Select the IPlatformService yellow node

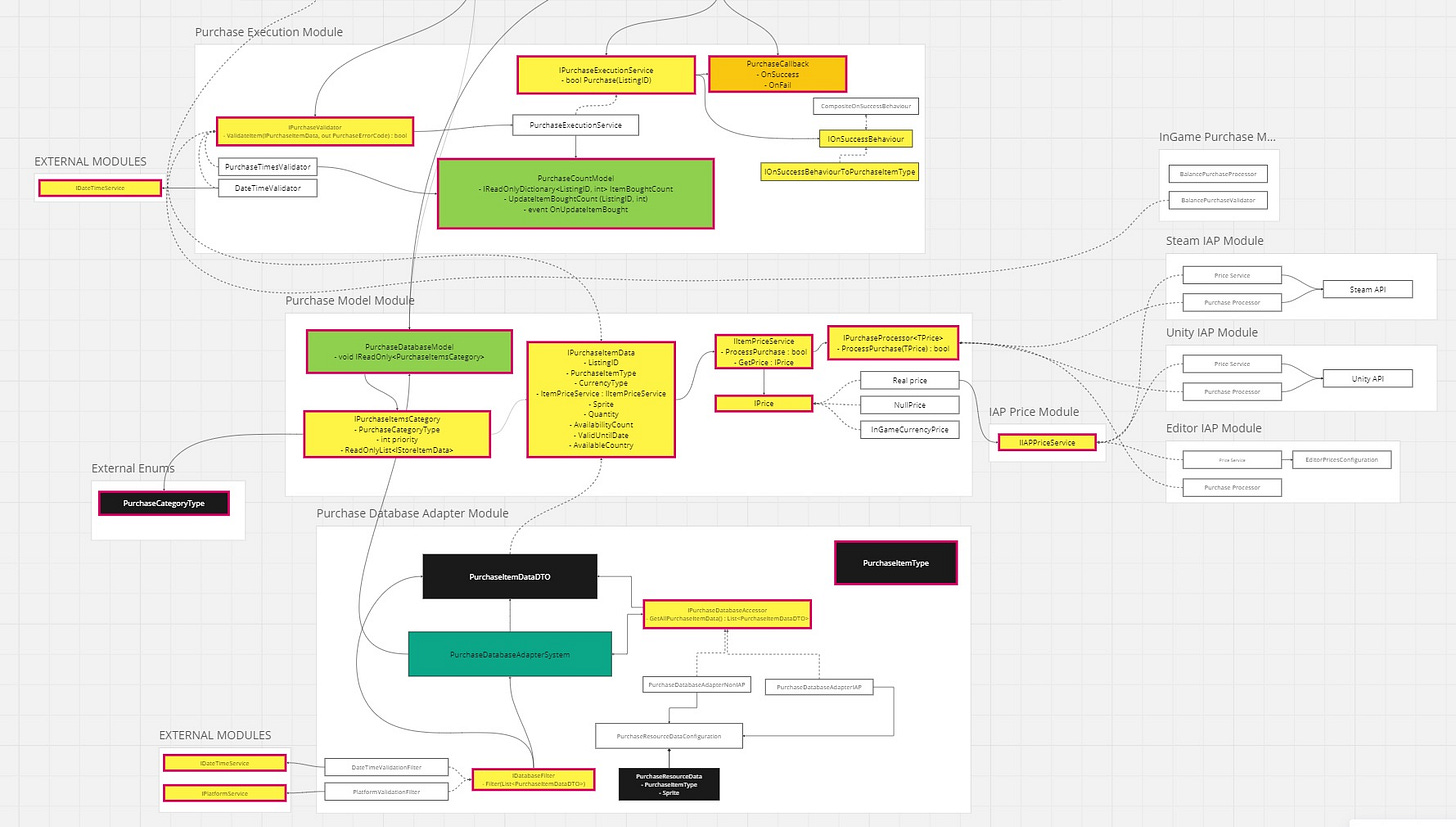224,794
